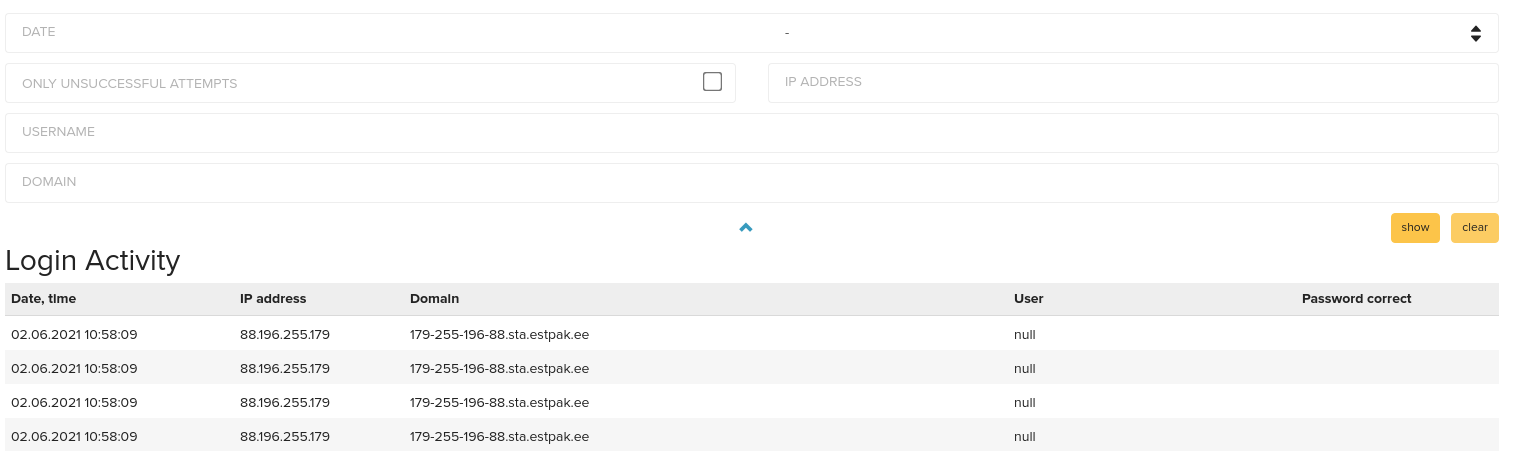Image resolution: width=1514 pixels, height=451 pixels.
Task: Click the clear button
Action: click(x=1474, y=228)
